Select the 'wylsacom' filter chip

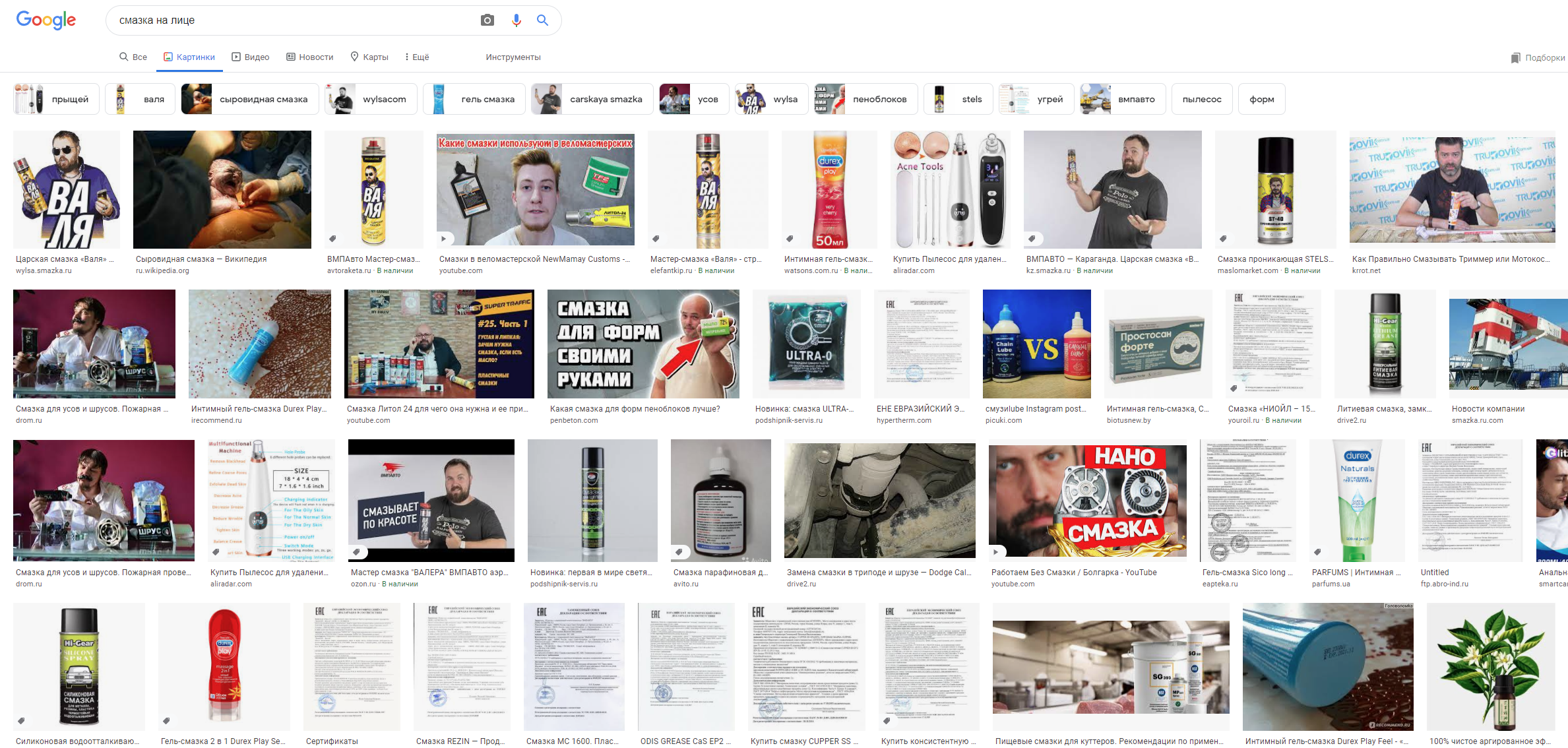coord(370,99)
